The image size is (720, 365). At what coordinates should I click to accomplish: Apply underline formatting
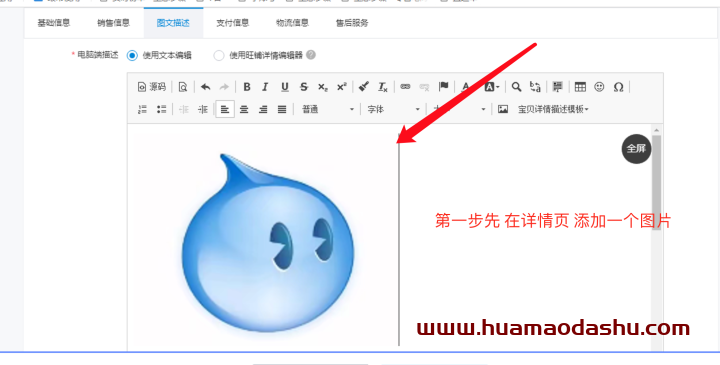click(x=285, y=87)
